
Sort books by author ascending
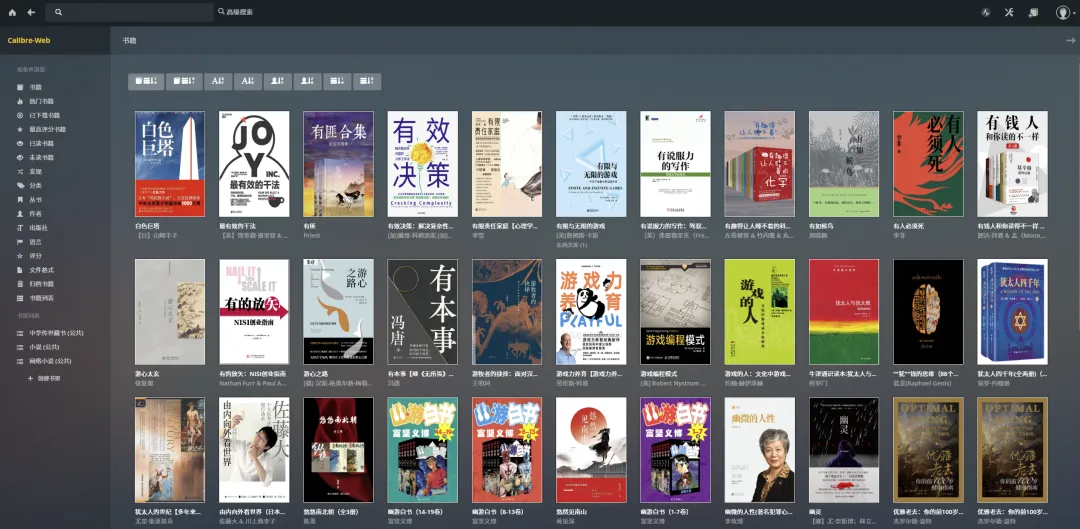(x=278, y=81)
